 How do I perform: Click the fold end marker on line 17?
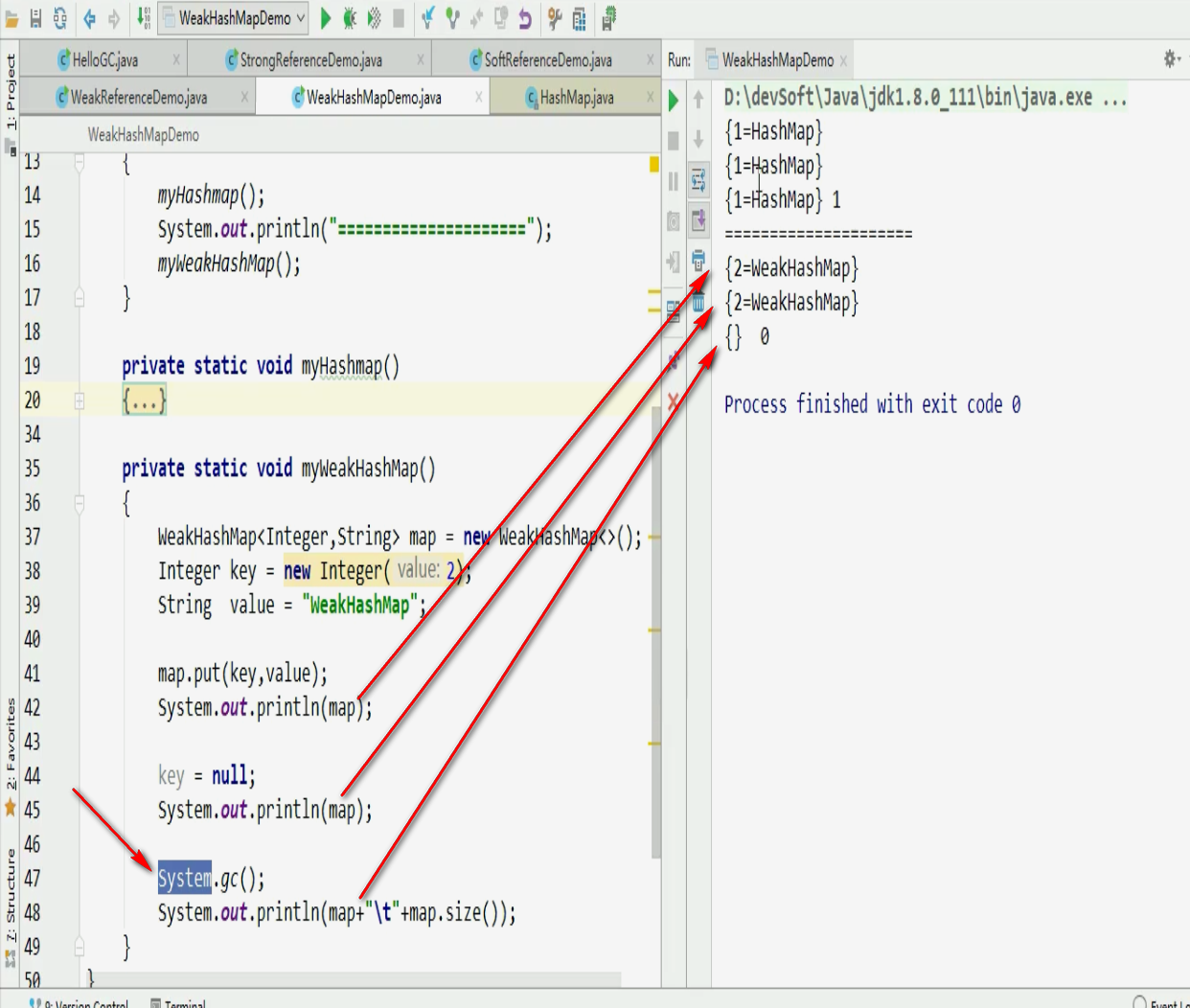click(x=80, y=298)
